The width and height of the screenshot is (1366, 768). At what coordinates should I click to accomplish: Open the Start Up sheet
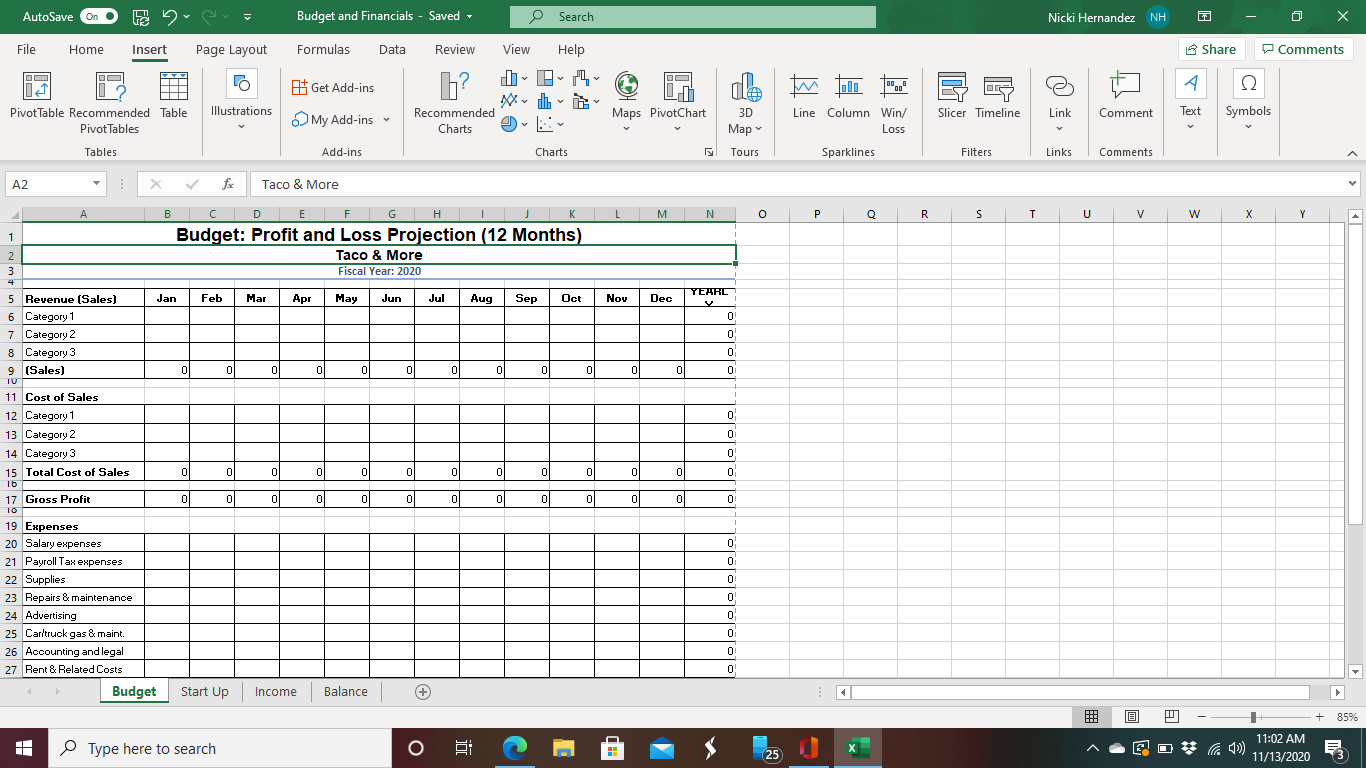204,691
